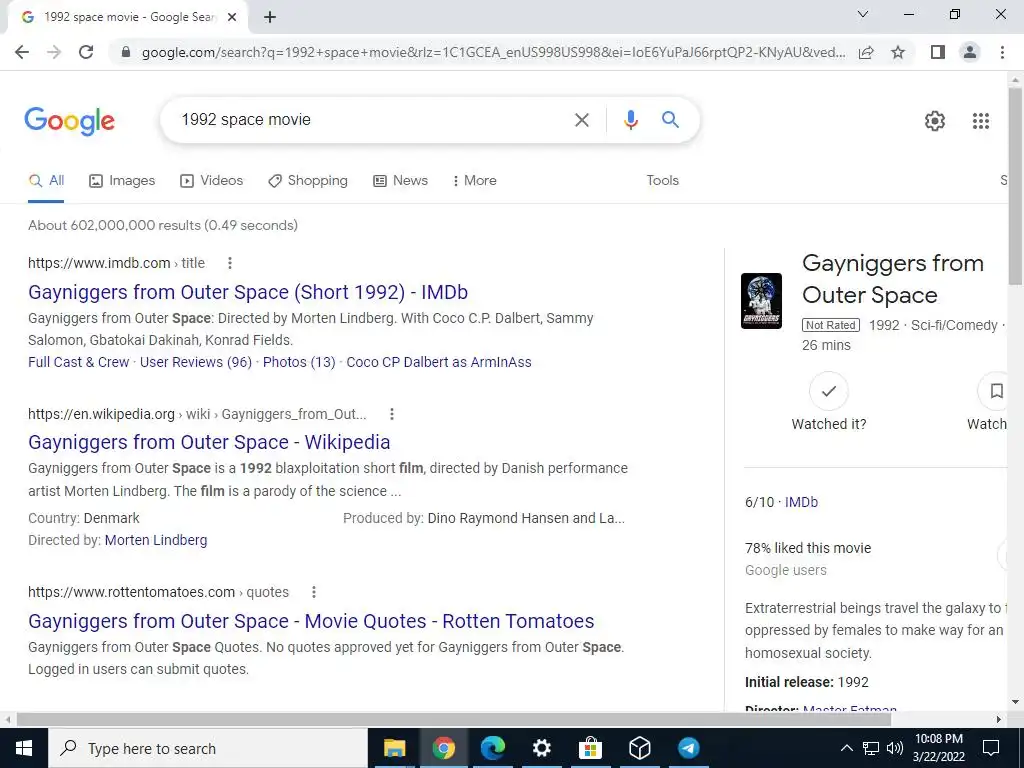Open the Photos (13) sitelink
1024x768 pixels.
click(299, 362)
